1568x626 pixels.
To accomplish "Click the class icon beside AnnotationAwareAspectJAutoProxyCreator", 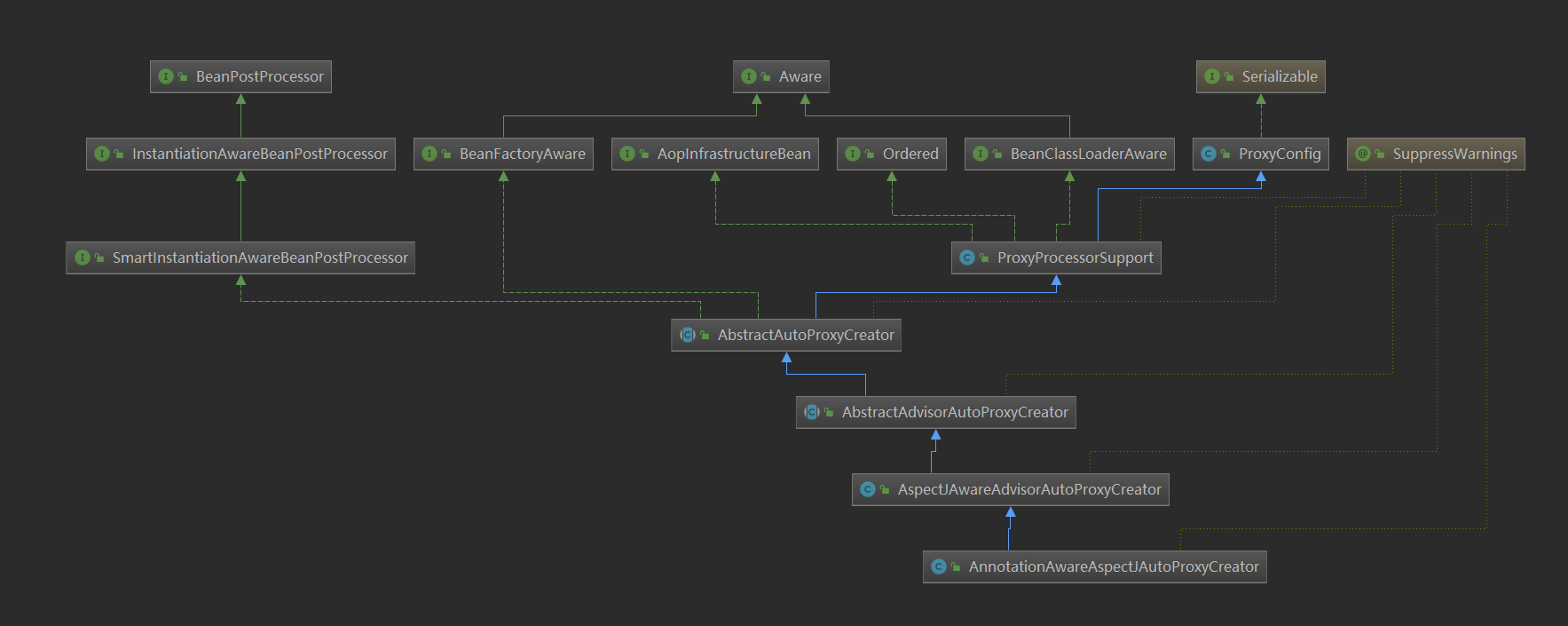I will coord(938,567).
